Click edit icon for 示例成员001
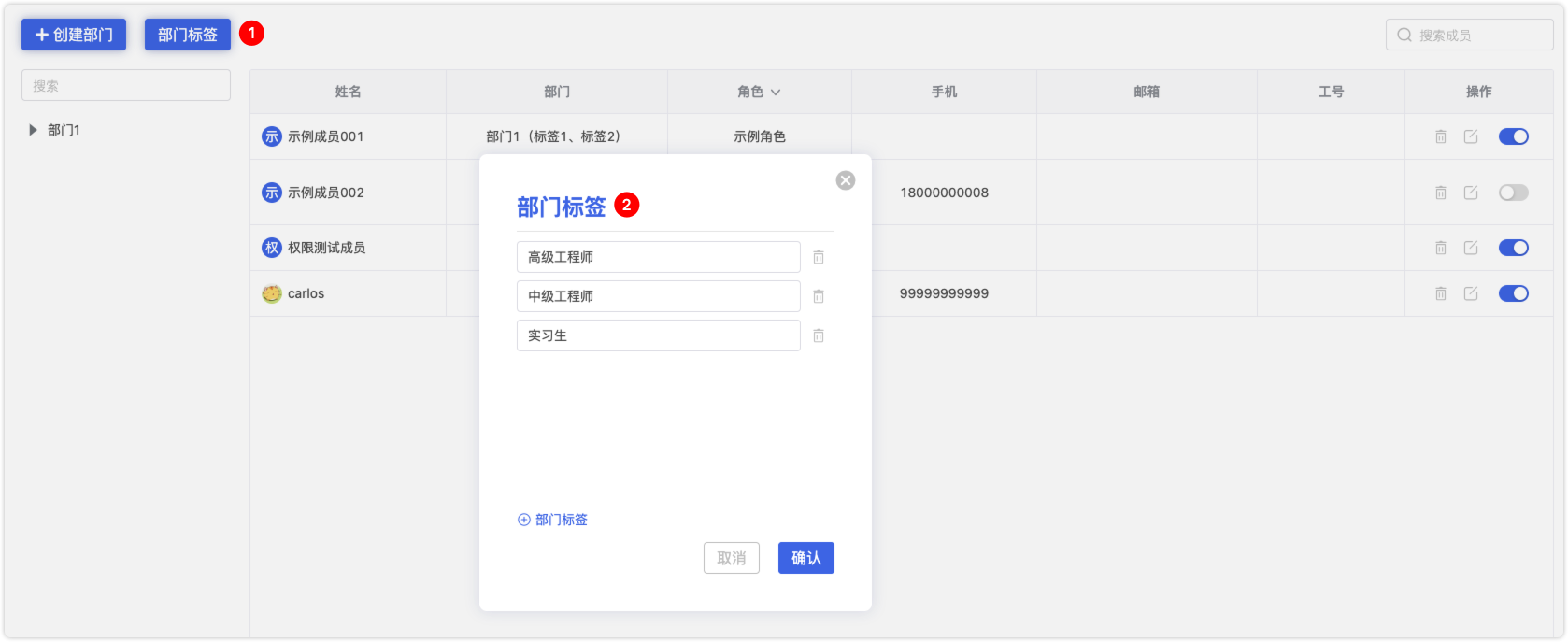 click(x=1471, y=136)
